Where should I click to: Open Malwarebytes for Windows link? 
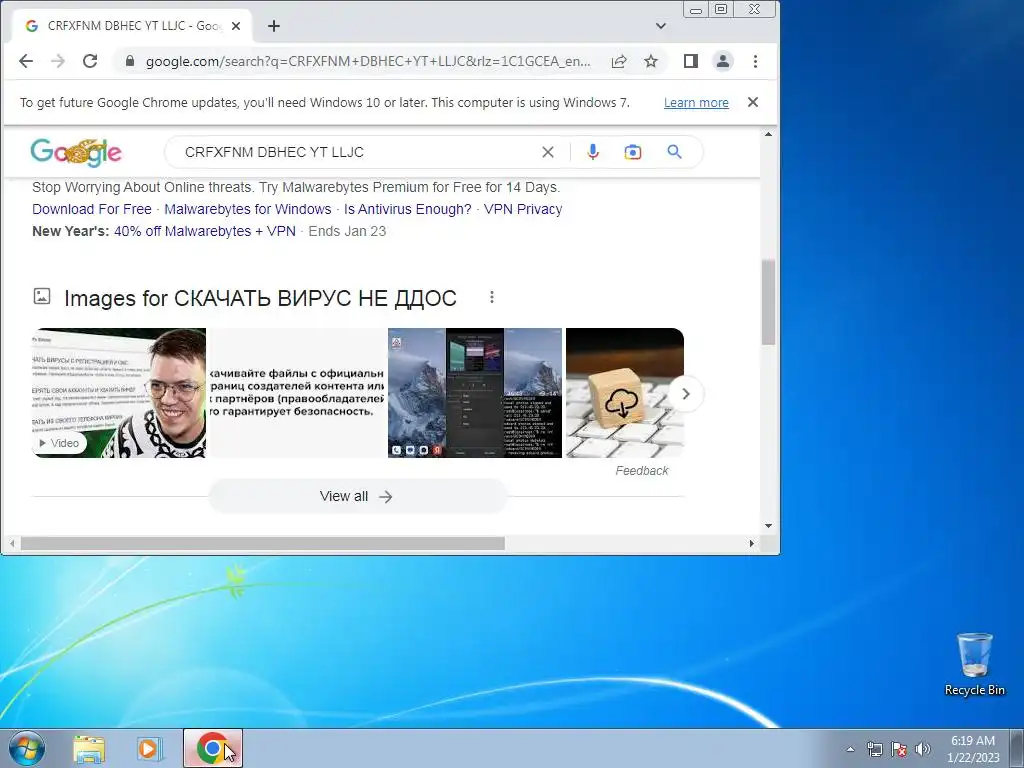coord(248,209)
